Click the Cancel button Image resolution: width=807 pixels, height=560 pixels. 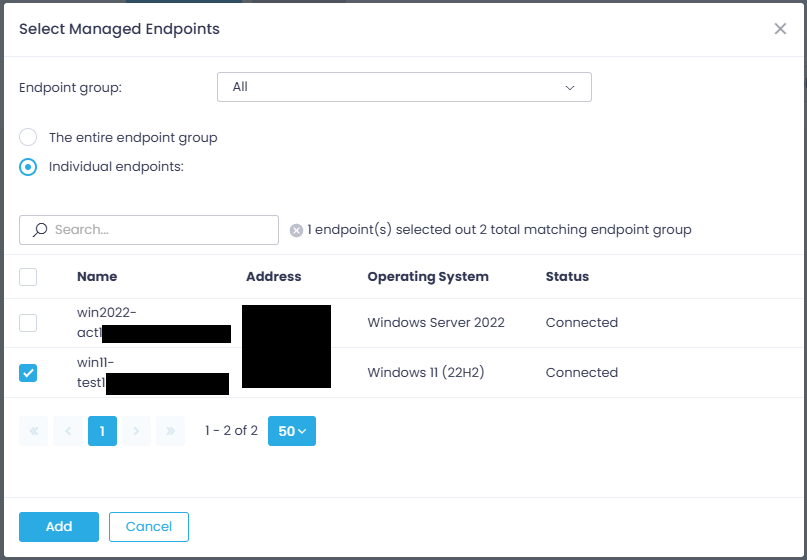(149, 527)
